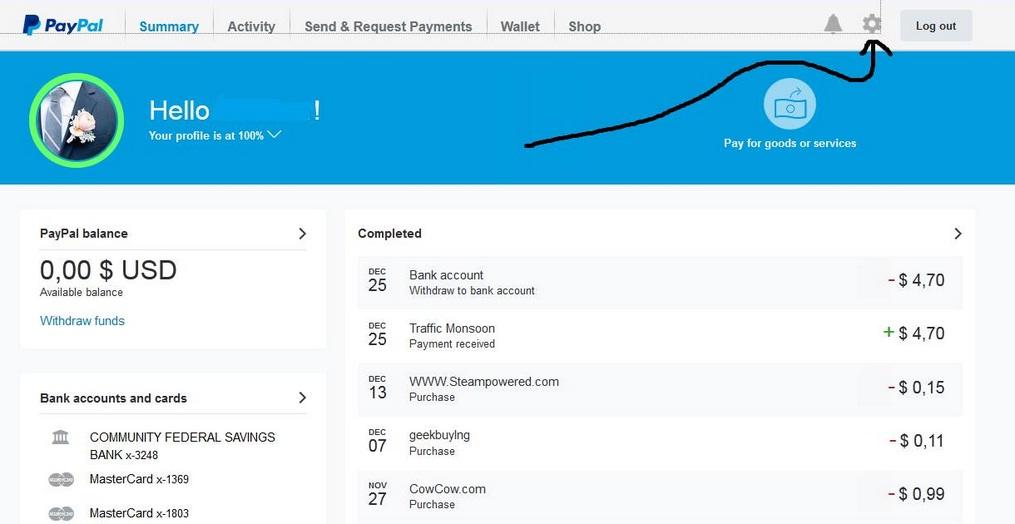1015x524 pixels.
Task: Open the notifications bell icon
Action: 833,25
